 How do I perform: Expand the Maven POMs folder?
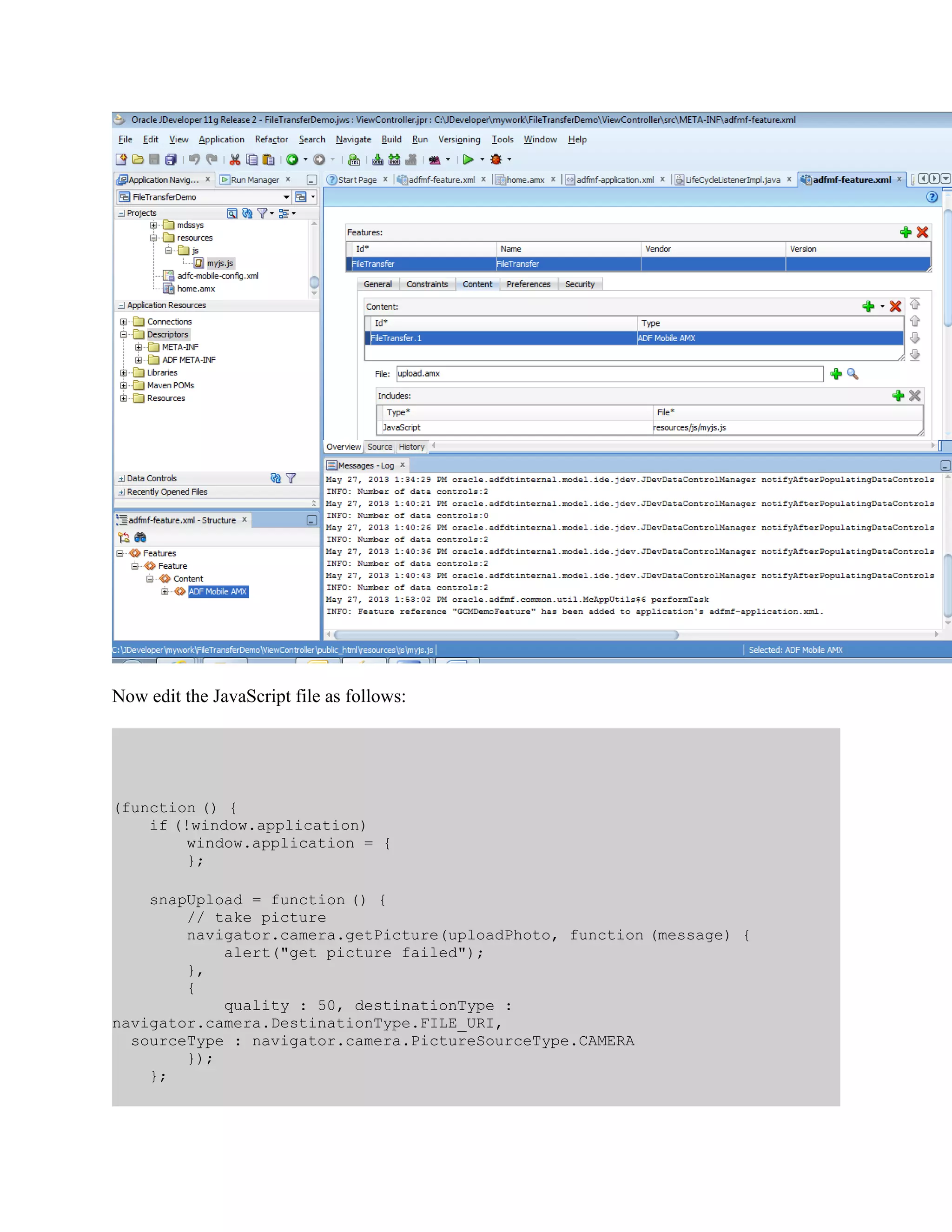click(x=124, y=386)
